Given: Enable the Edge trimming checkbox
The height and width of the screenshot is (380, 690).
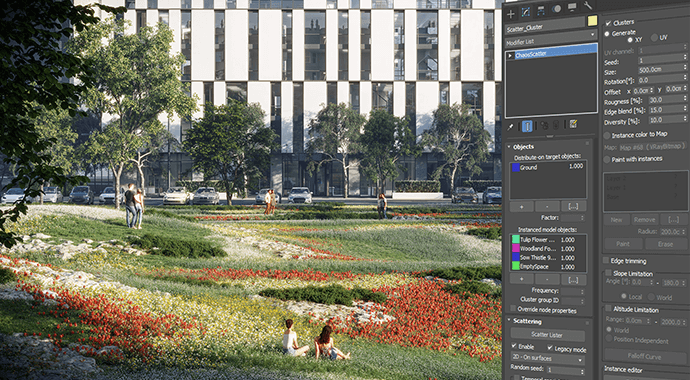Looking at the screenshot, I should click(606, 260).
